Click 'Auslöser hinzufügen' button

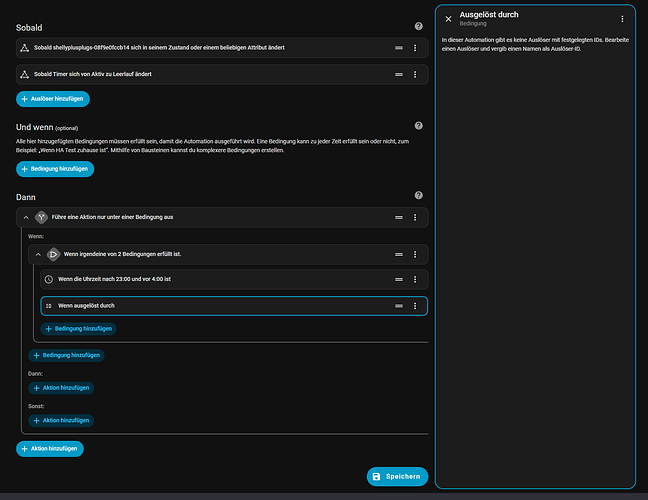[x=53, y=99]
